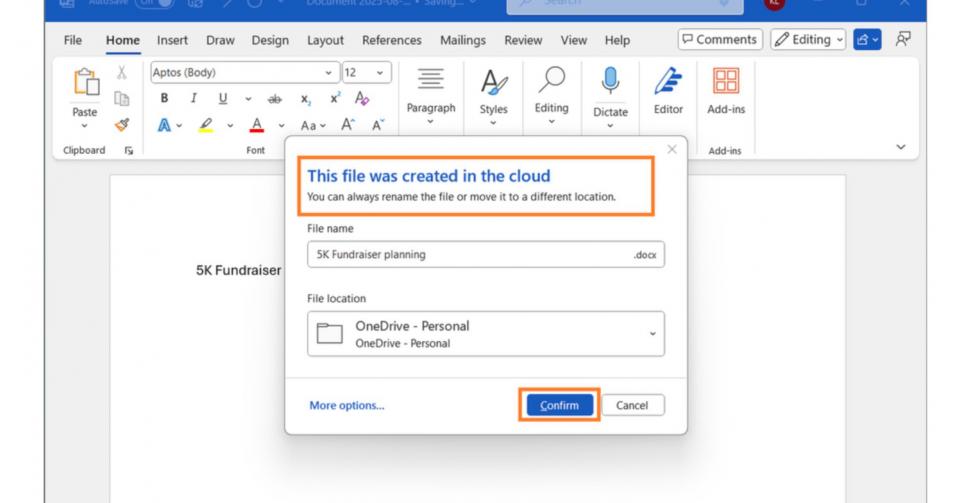Expand highlight color options arrow
The image size is (962, 503).
230,126
